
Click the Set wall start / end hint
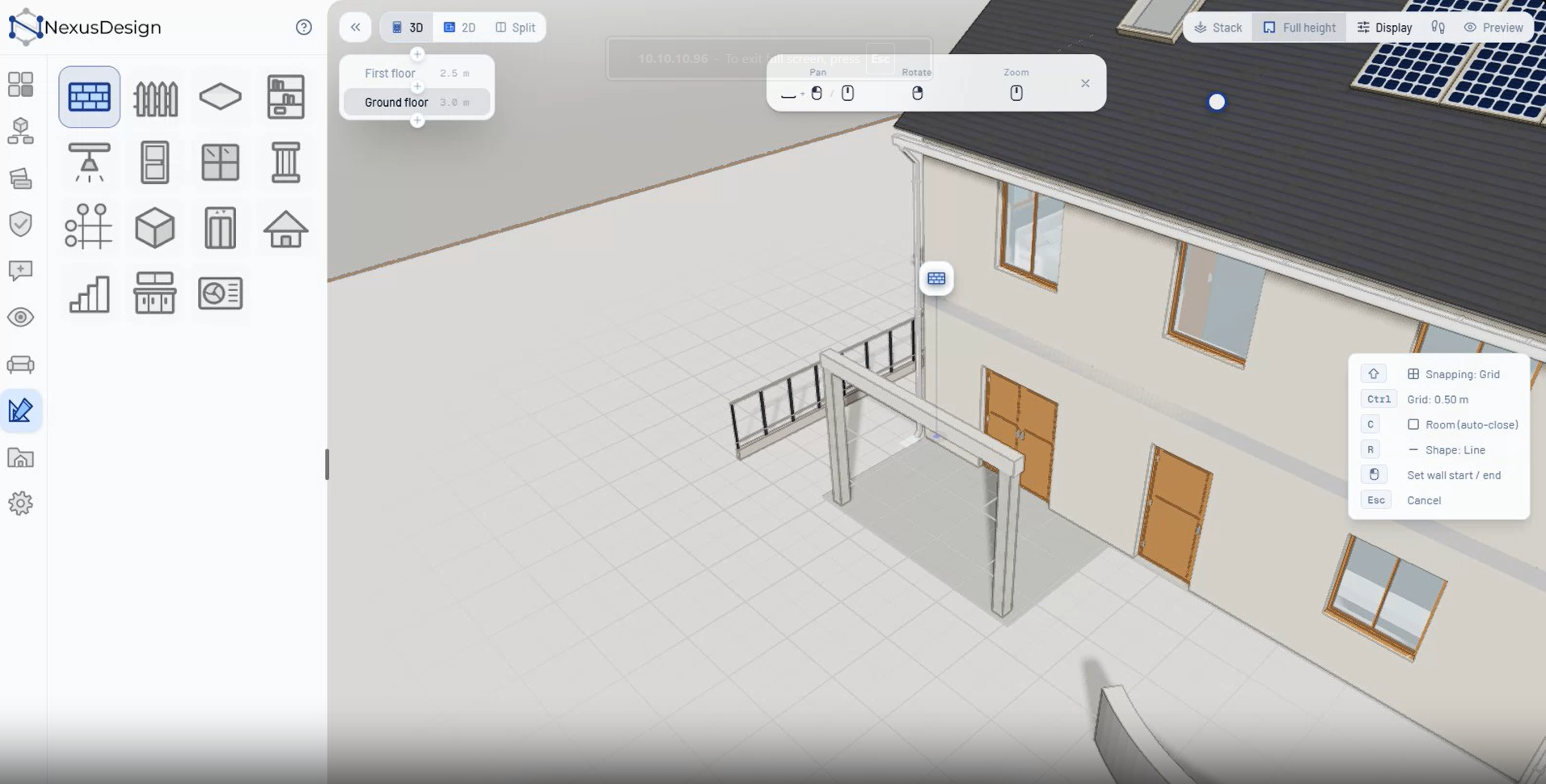click(x=1454, y=475)
